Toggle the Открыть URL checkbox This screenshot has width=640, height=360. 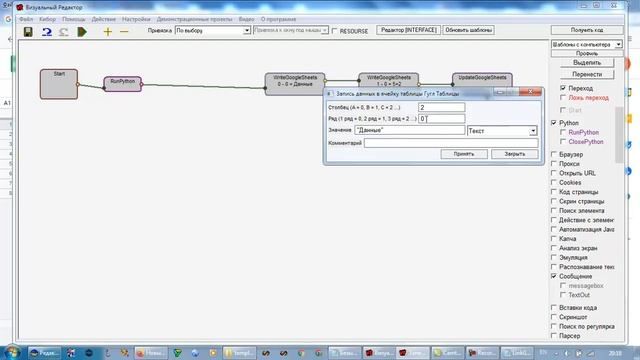(554, 173)
